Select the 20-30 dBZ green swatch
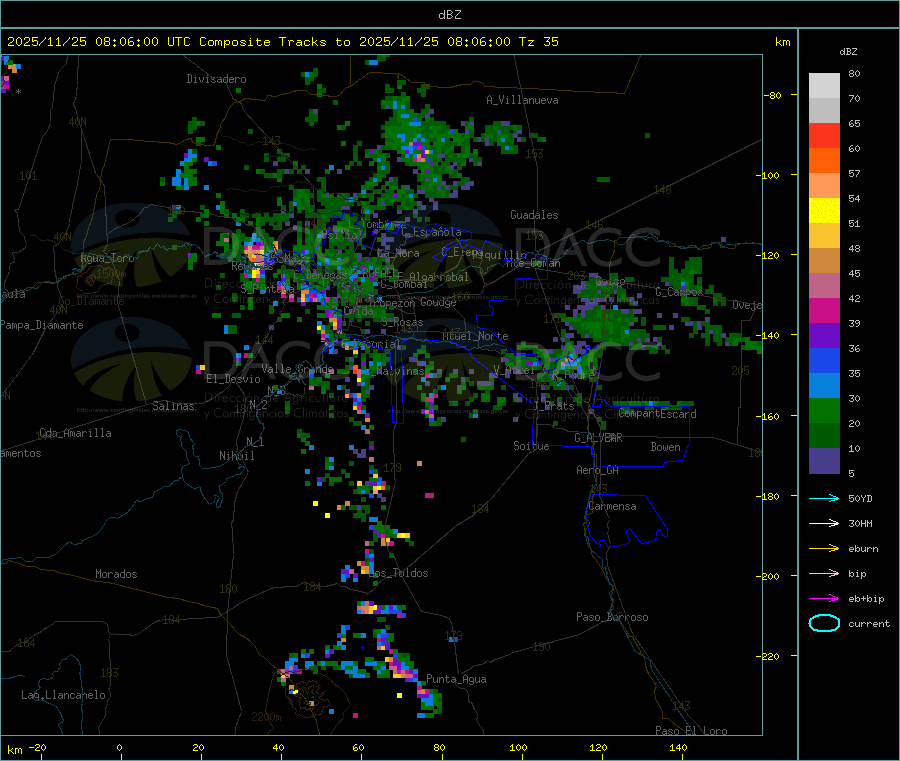Viewport: 900px width, 761px height. [x=824, y=411]
